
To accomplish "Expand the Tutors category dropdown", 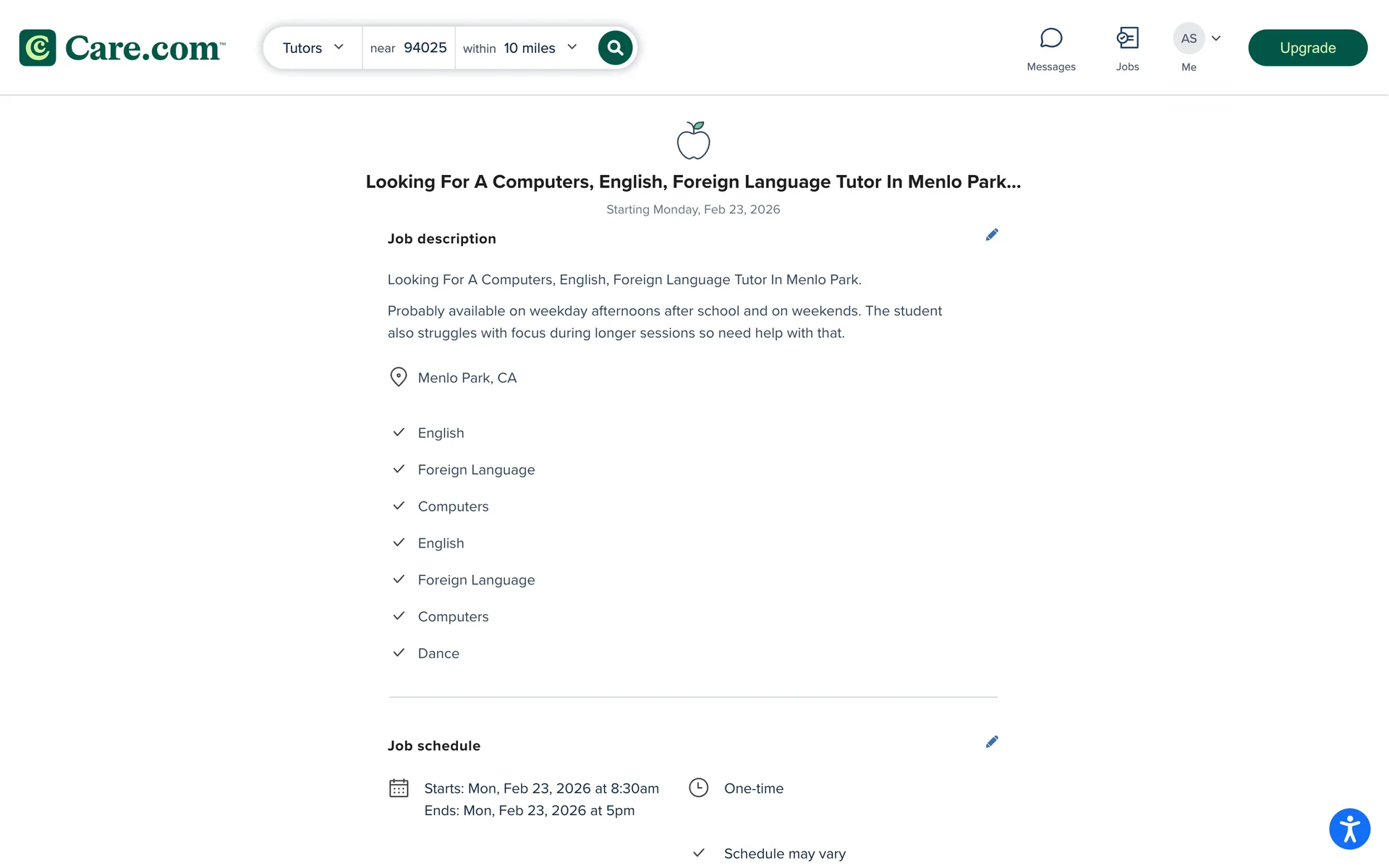I will click(313, 48).
